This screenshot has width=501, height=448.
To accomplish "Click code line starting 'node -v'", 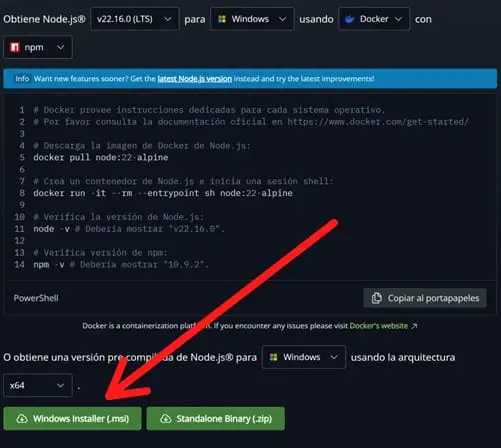I will pyautogui.click(x=129, y=229).
